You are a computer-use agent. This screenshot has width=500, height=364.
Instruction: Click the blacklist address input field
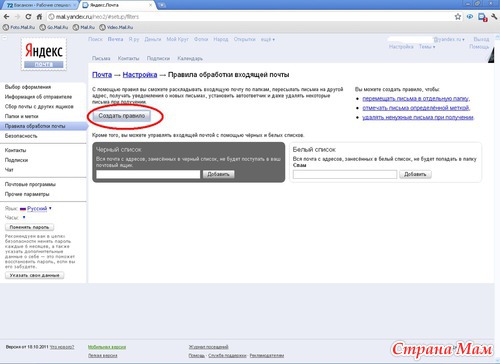[148, 174]
